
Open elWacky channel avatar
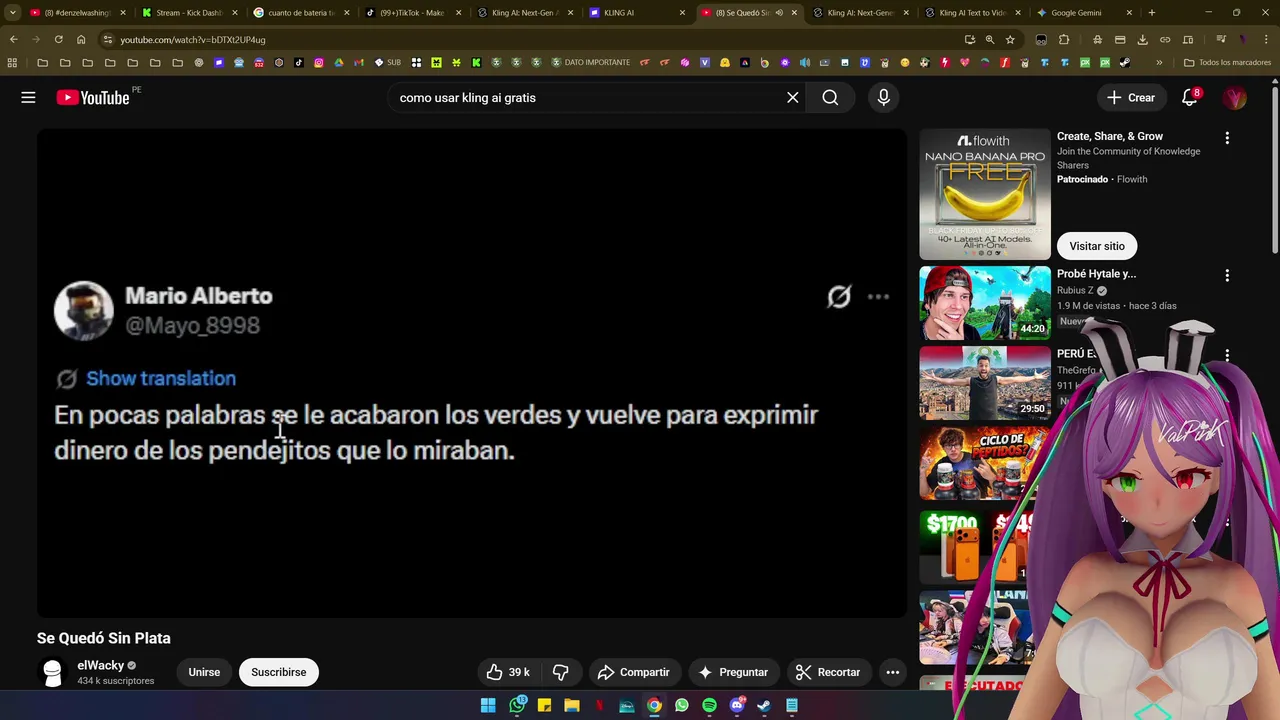pos(52,672)
